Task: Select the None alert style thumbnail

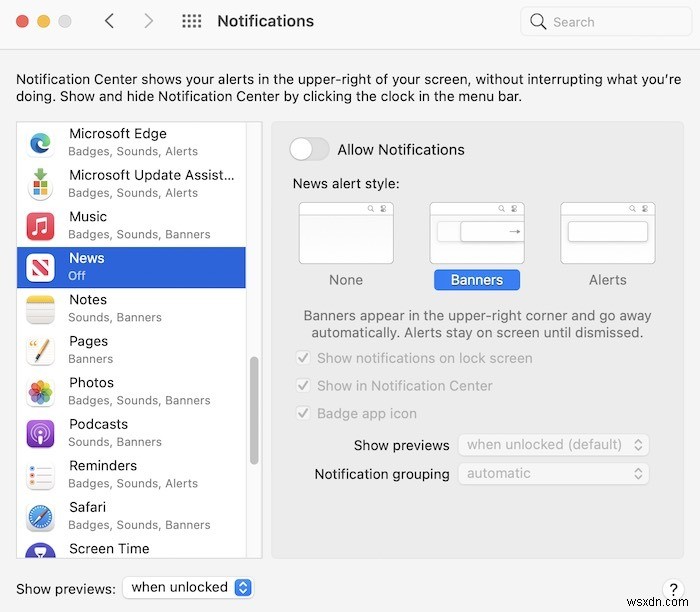Action: [x=346, y=233]
